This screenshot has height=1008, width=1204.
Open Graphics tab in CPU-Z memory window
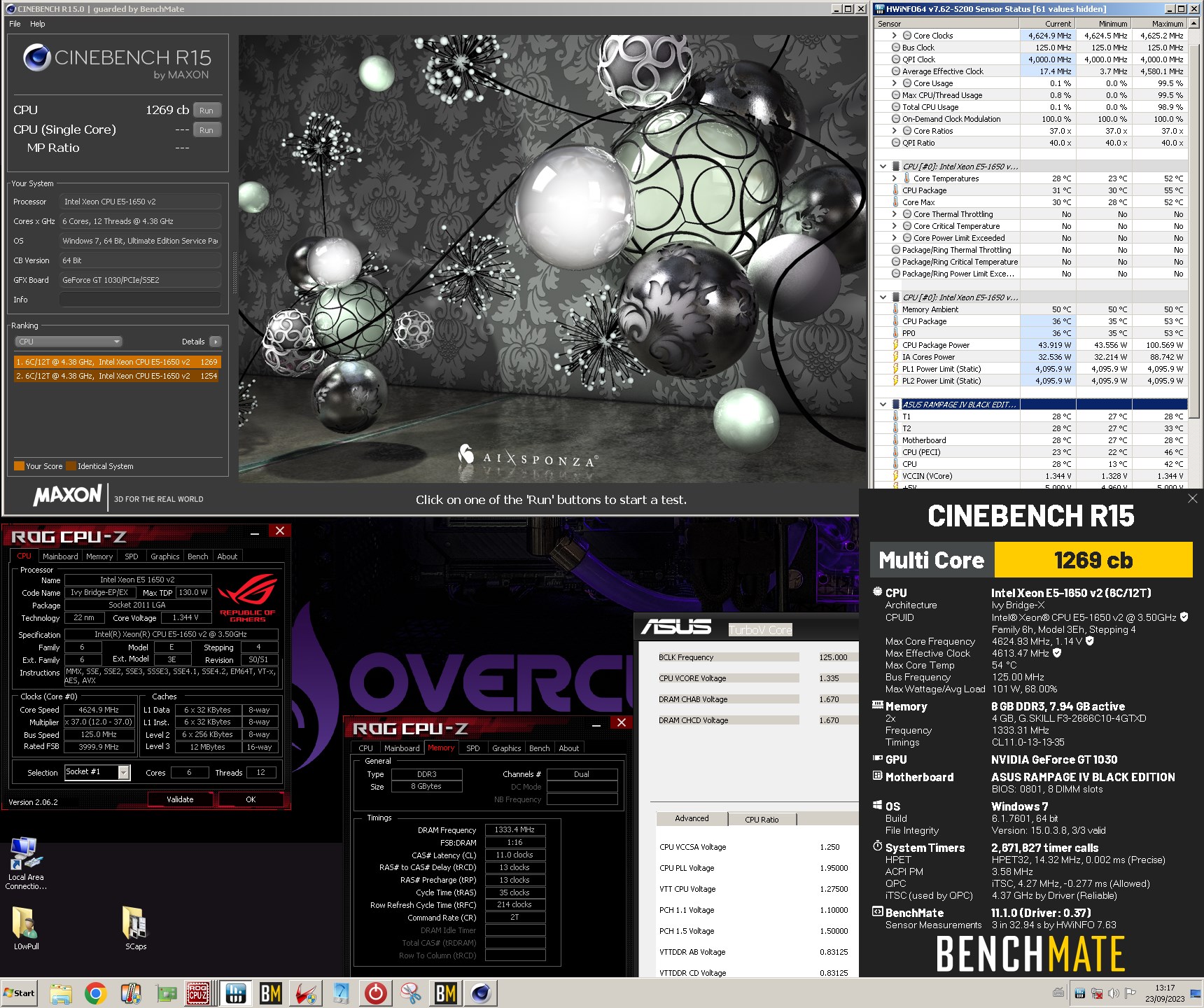point(506,748)
